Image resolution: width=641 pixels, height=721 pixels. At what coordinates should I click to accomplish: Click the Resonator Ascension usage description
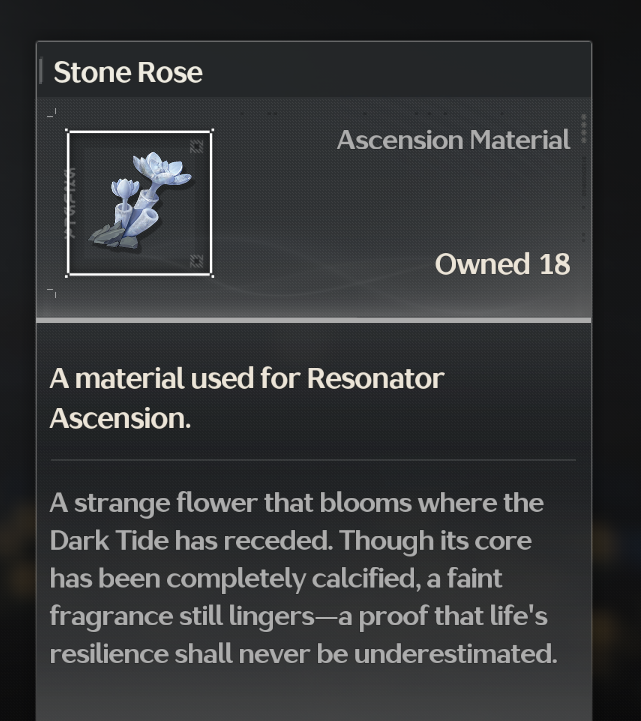click(x=246, y=398)
